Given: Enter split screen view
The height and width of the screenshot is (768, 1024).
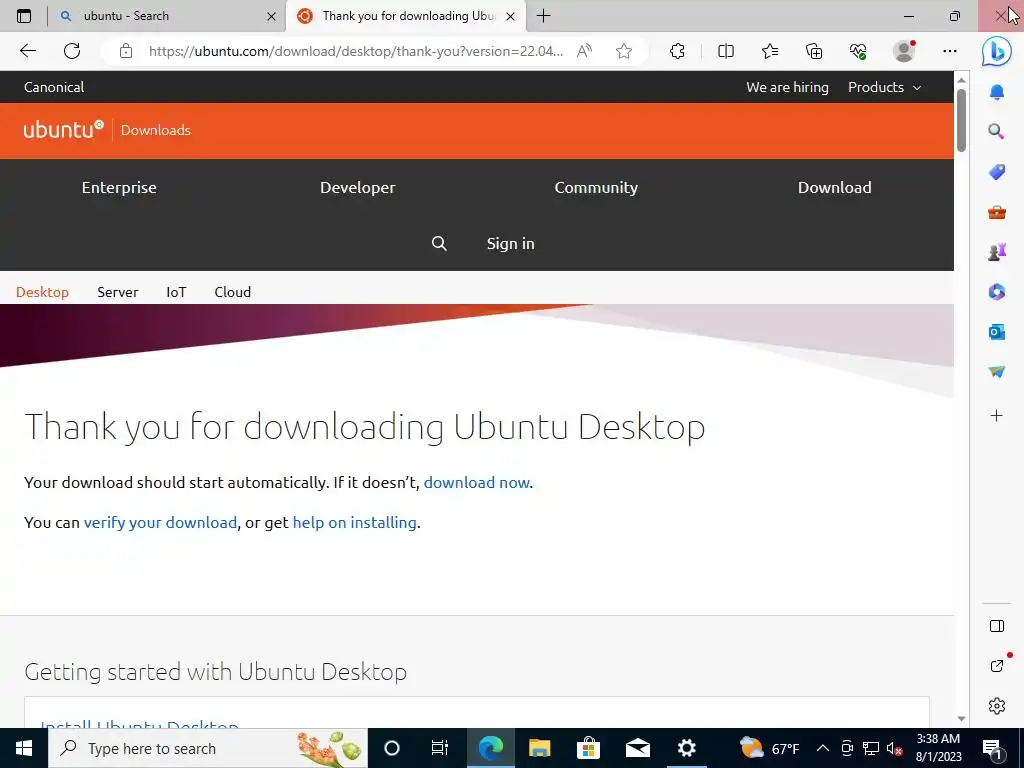Looking at the screenshot, I should 726,51.
